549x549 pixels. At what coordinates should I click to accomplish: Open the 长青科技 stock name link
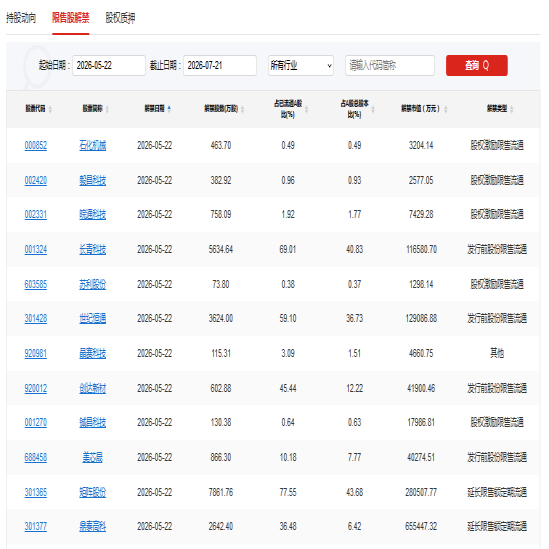(92, 249)
